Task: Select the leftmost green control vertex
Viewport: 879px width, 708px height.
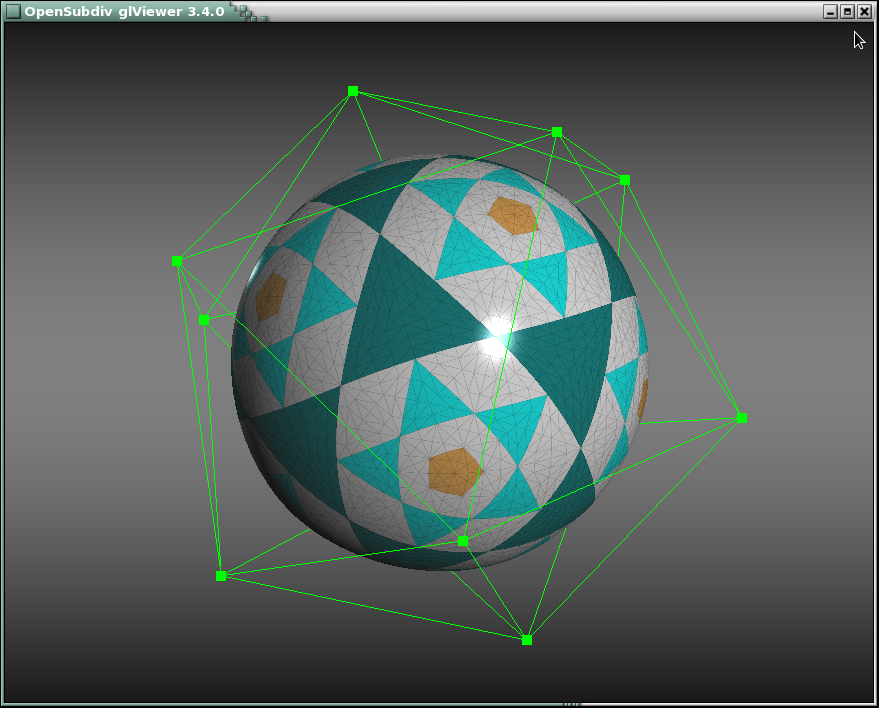Action: point(177,261)
